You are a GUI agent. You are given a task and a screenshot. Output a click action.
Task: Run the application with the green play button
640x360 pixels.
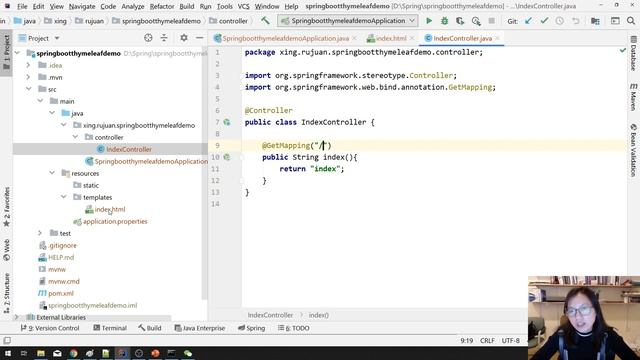(429, 21)
